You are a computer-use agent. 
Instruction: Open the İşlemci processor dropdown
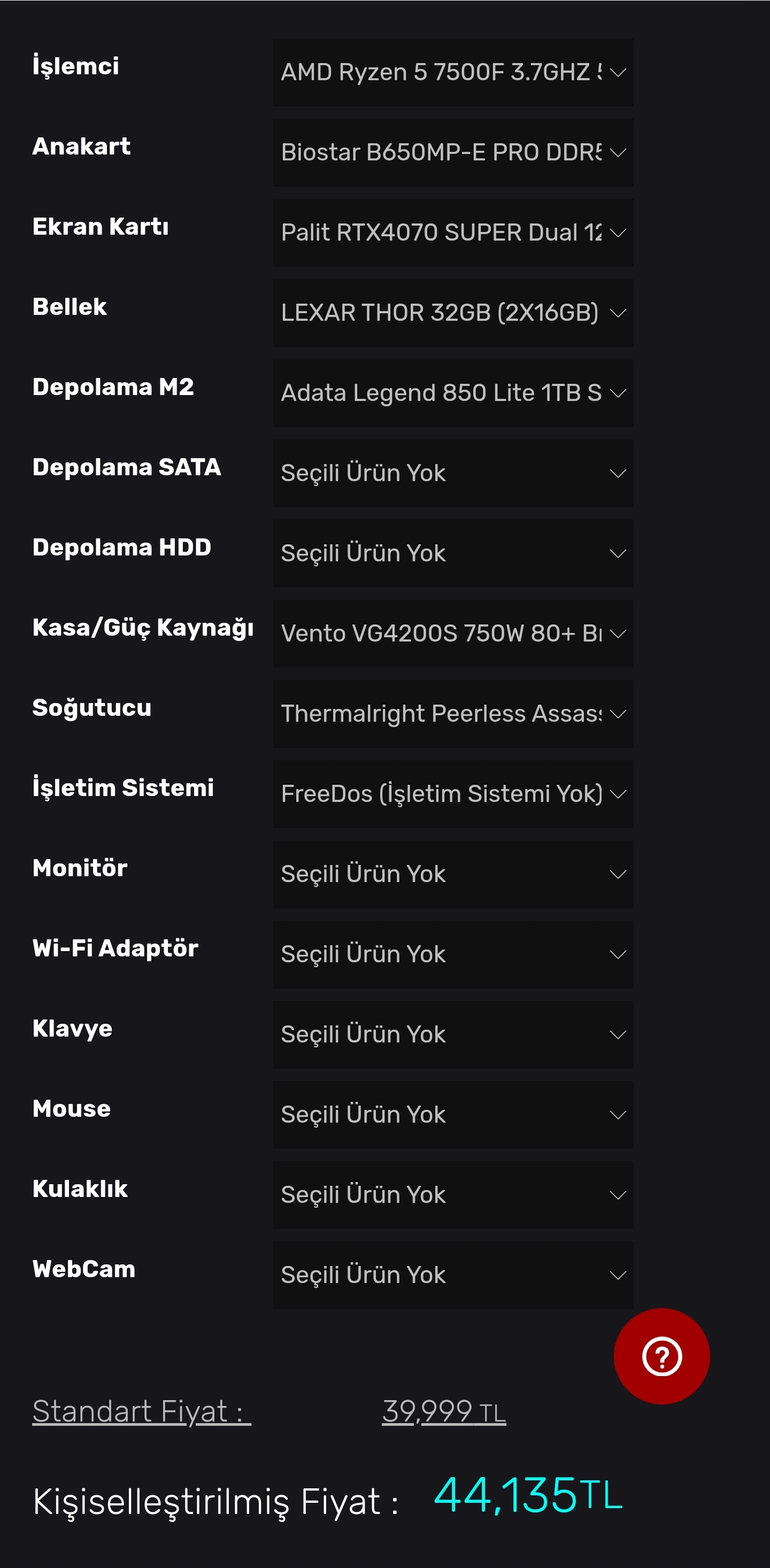click(452, 72)
